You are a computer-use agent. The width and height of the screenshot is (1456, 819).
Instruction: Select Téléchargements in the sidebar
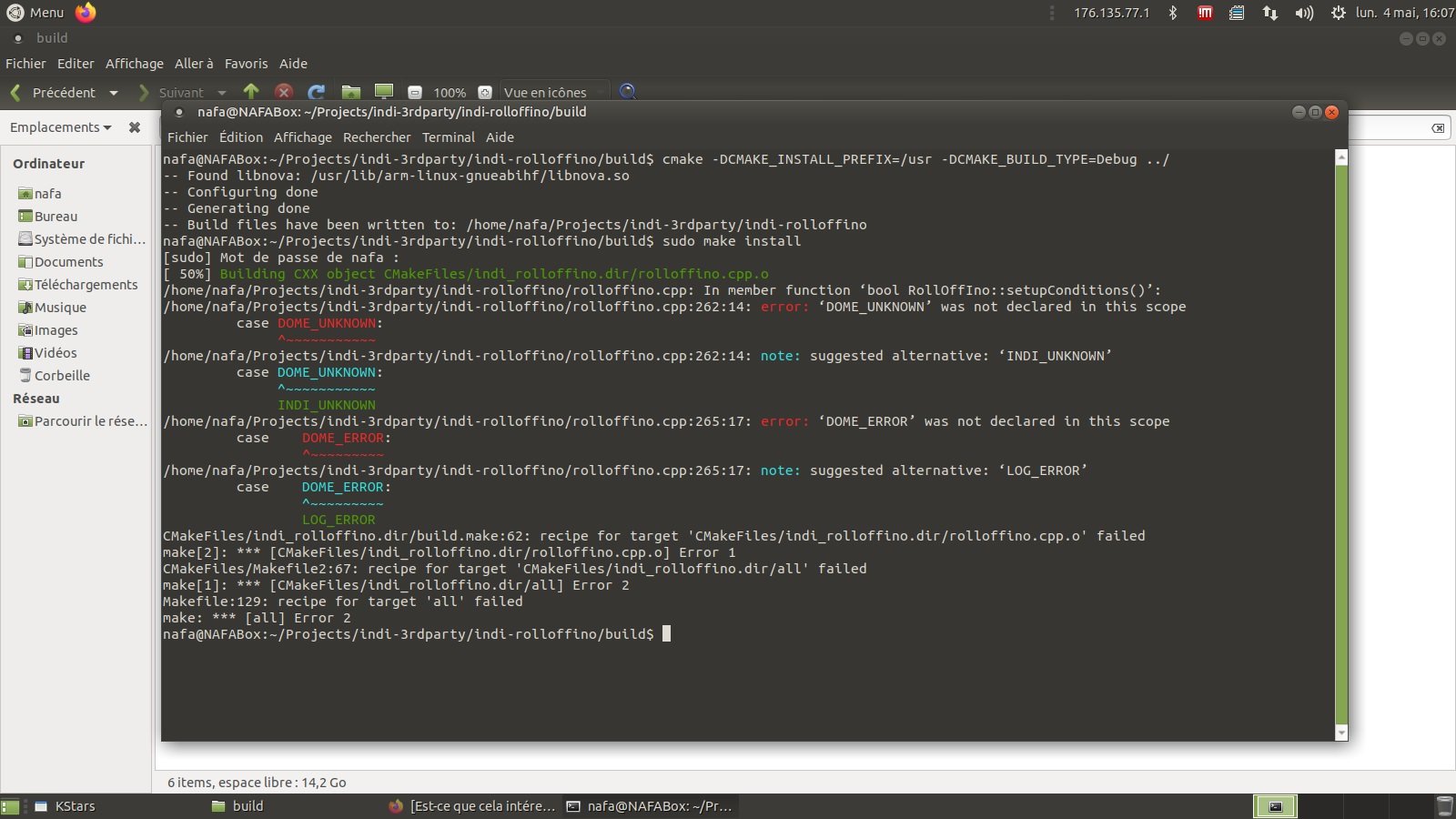tap(77, 285)
